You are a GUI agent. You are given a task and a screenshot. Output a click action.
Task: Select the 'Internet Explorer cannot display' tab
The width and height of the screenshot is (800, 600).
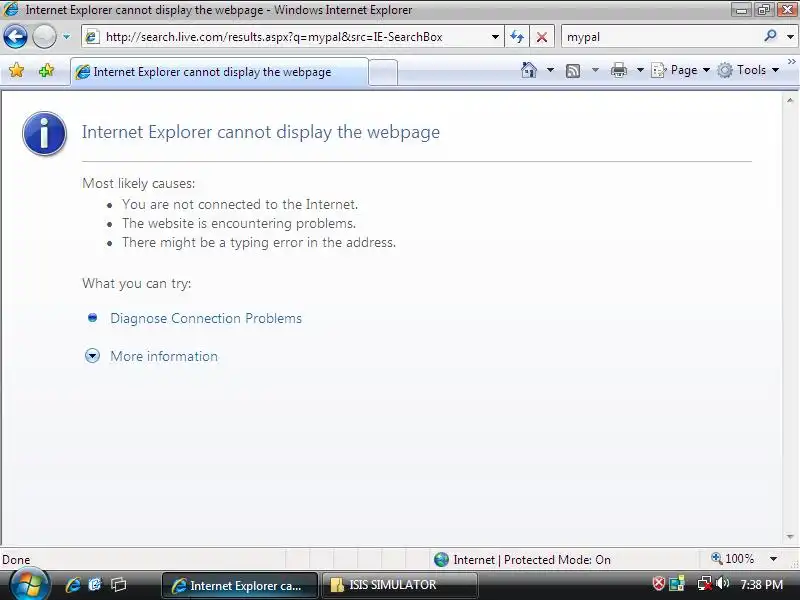click(218, 72)
